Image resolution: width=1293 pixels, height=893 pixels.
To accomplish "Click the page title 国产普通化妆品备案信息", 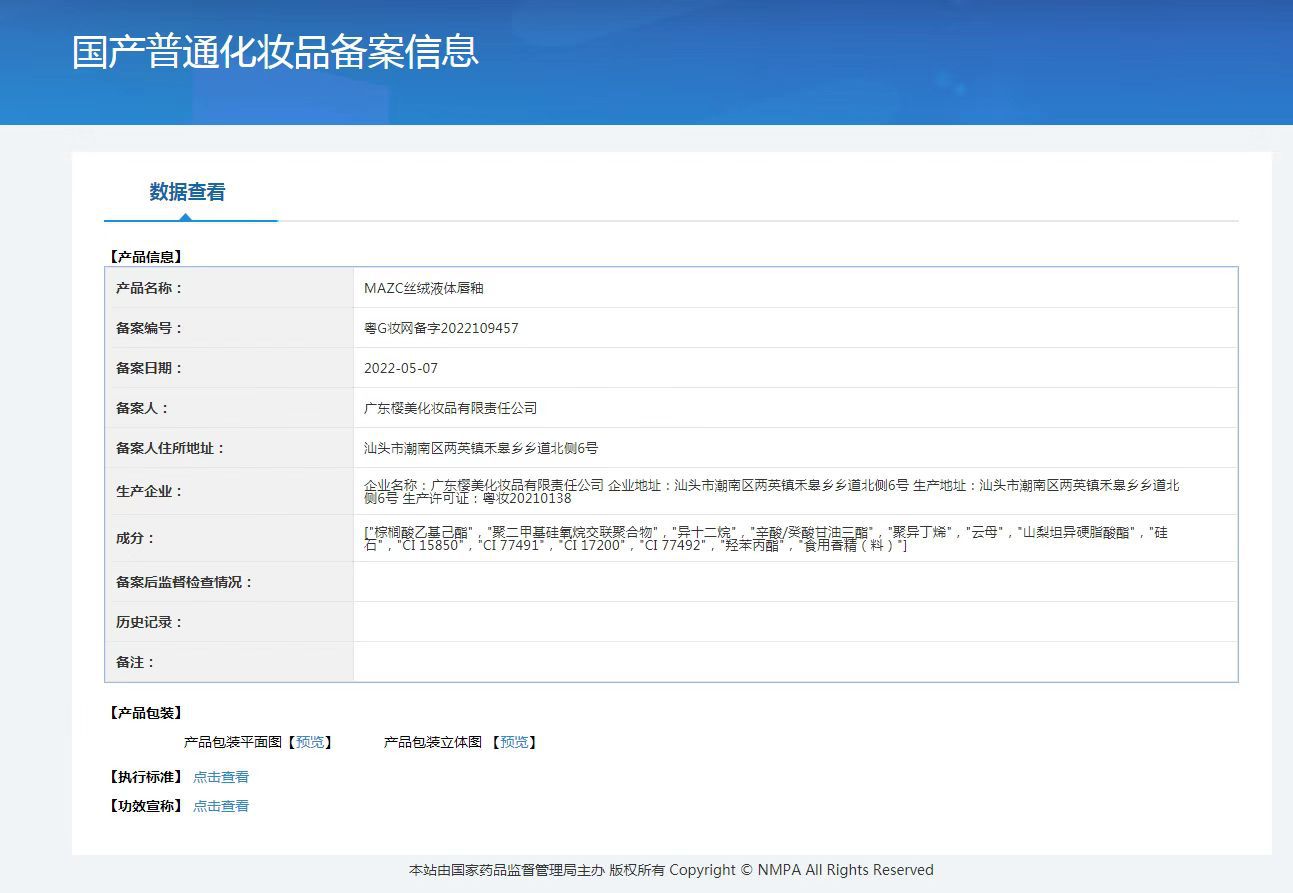I will [x=275, y=52].
